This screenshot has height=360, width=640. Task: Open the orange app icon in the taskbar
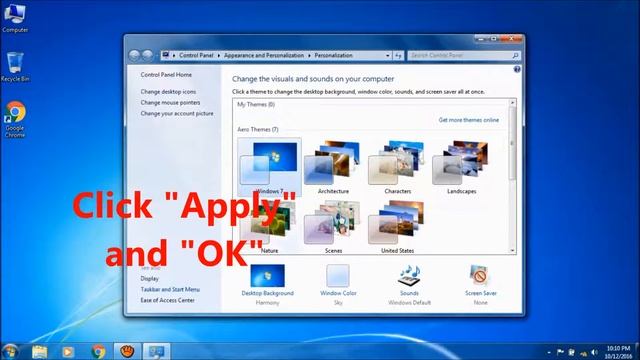coord(127,351)
